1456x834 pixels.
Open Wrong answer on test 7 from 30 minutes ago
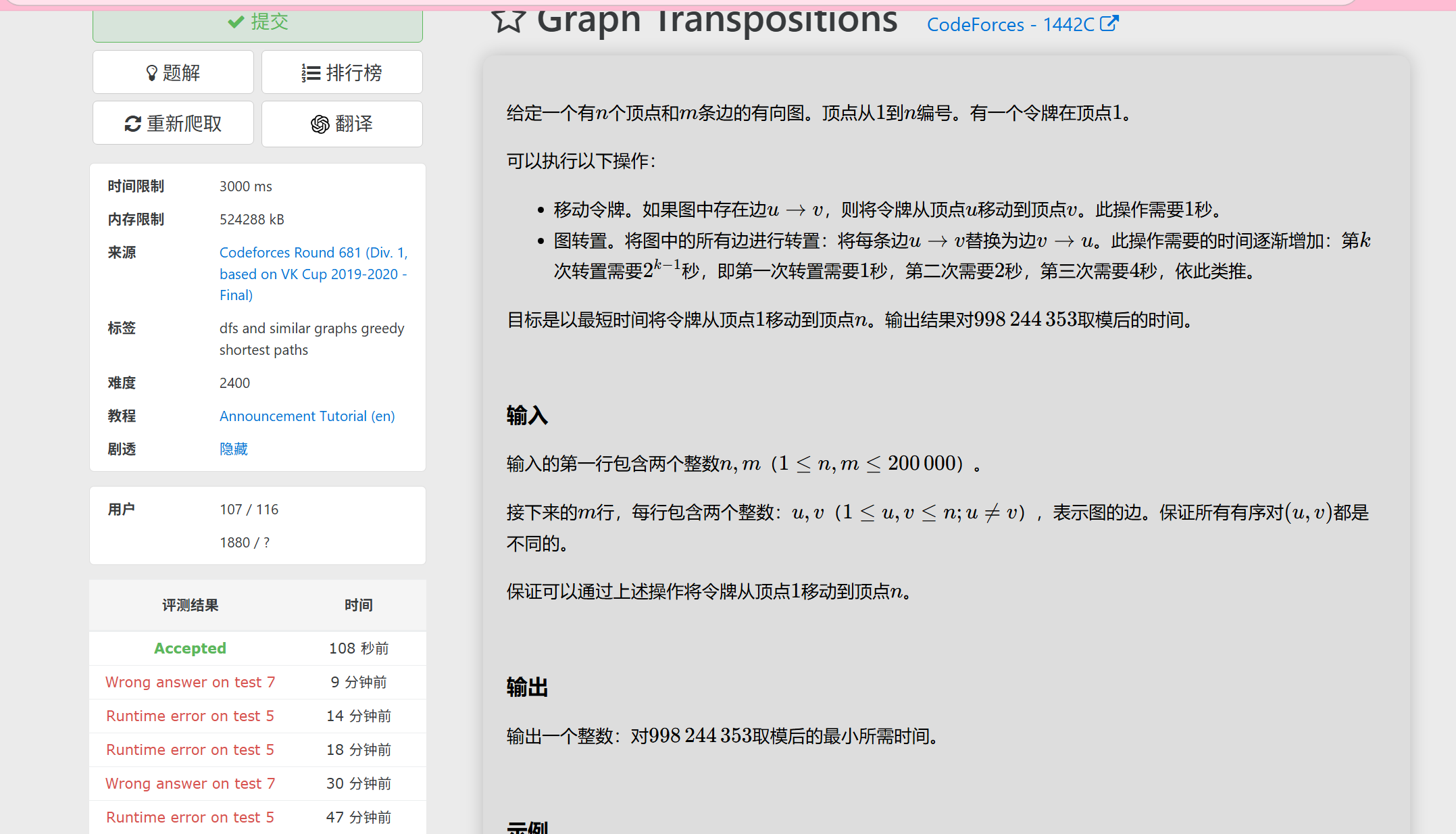coord(190,783)
